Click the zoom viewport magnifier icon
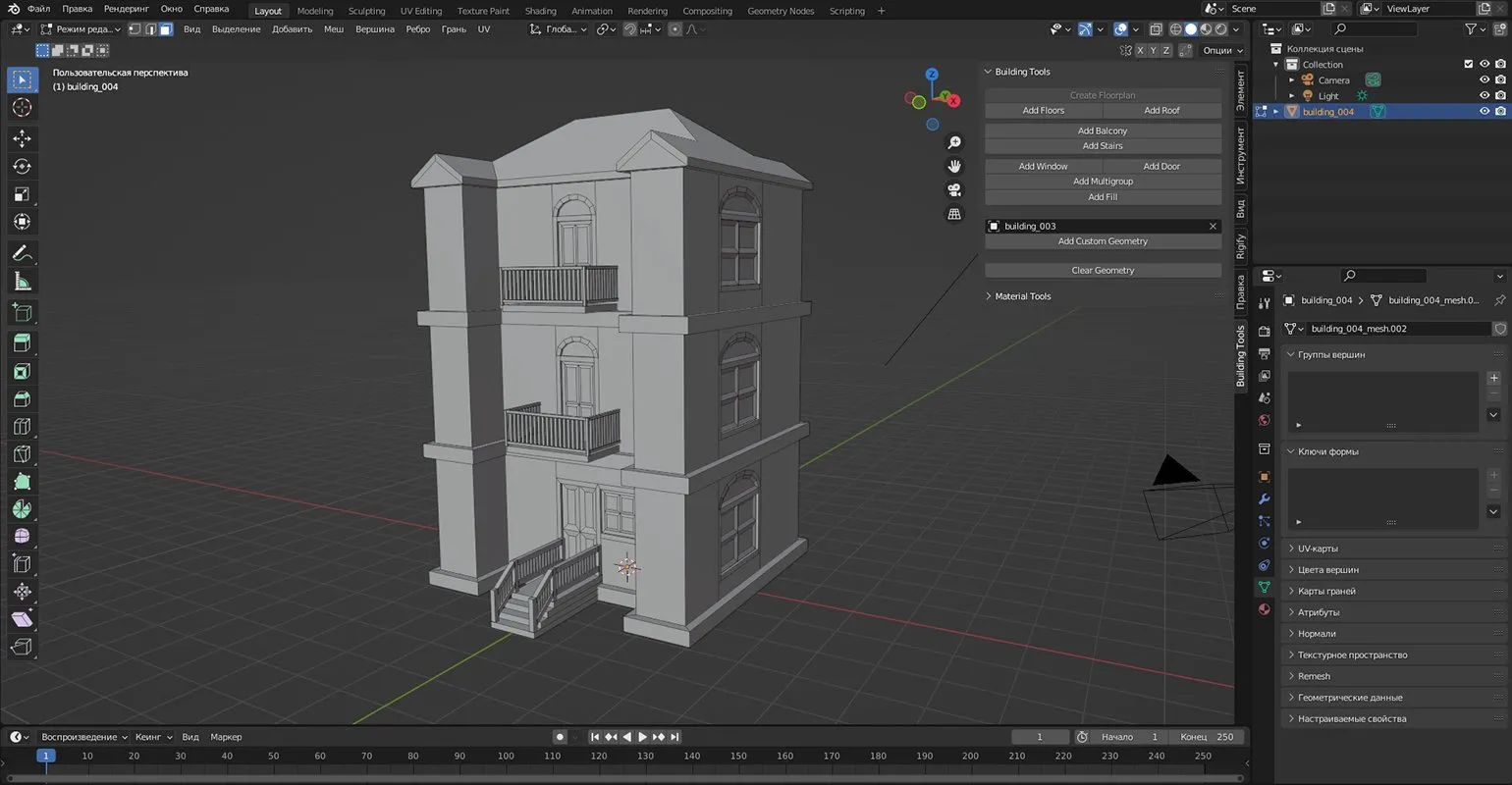Screen dimensions: 1512x785 pyautogui.click(x=953, y=143)
